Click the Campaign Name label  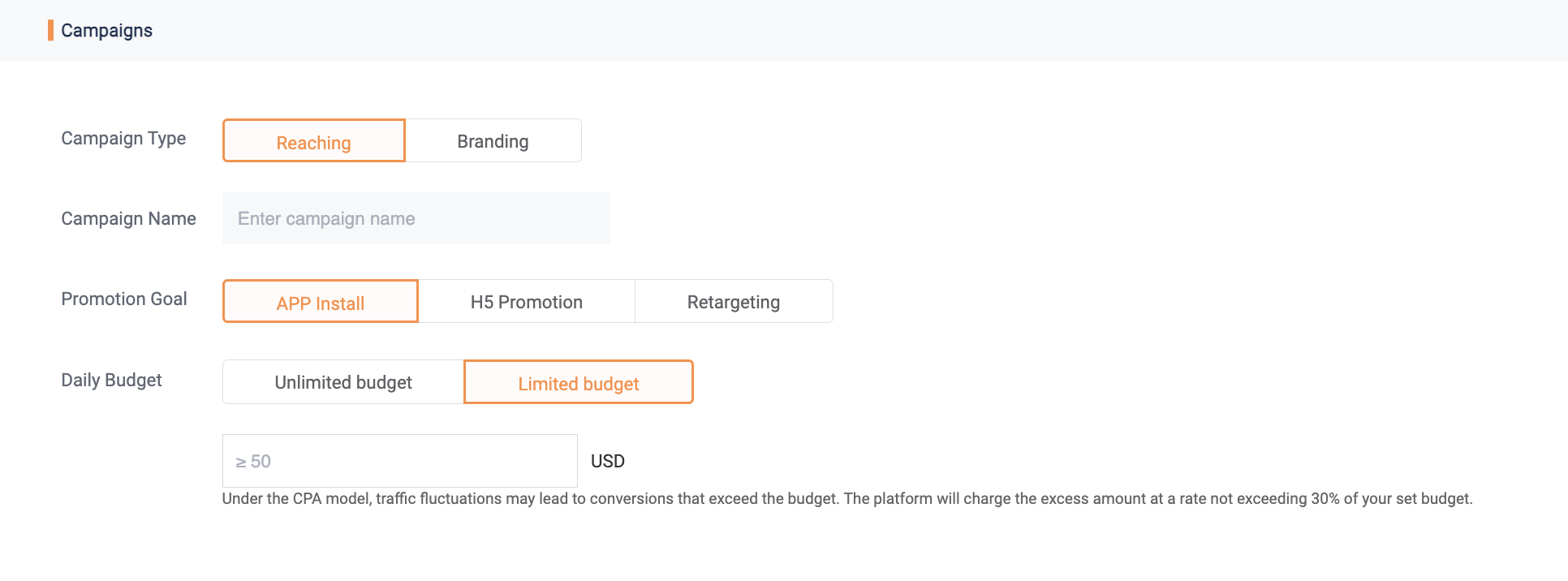128,219
